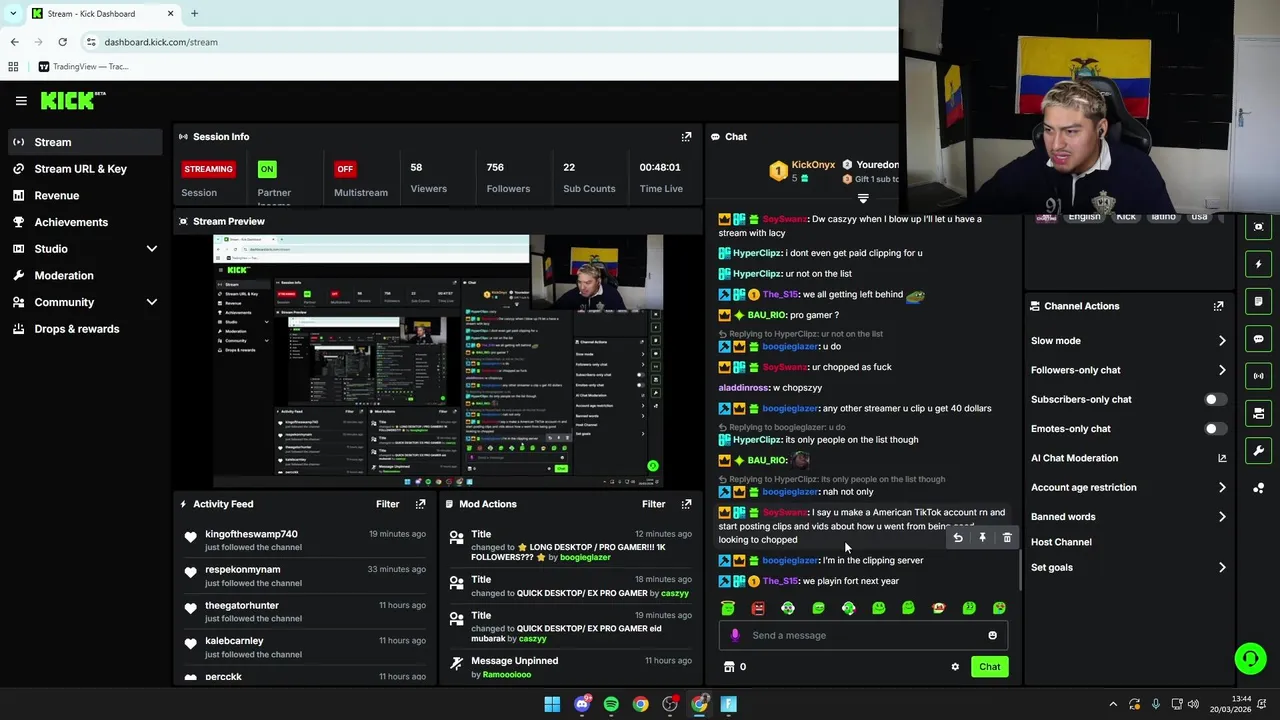Open the emoji picker in message box
1280x720 pixels.
[x=992, y=635]
